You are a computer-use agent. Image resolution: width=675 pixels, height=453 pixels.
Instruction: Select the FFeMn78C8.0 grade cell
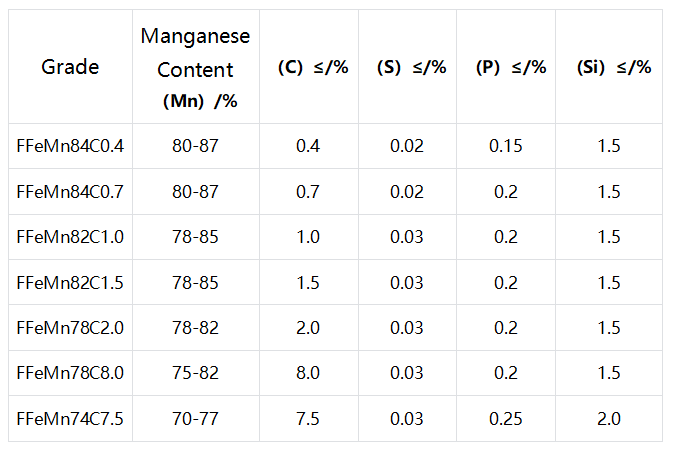[x=70, y=373]
